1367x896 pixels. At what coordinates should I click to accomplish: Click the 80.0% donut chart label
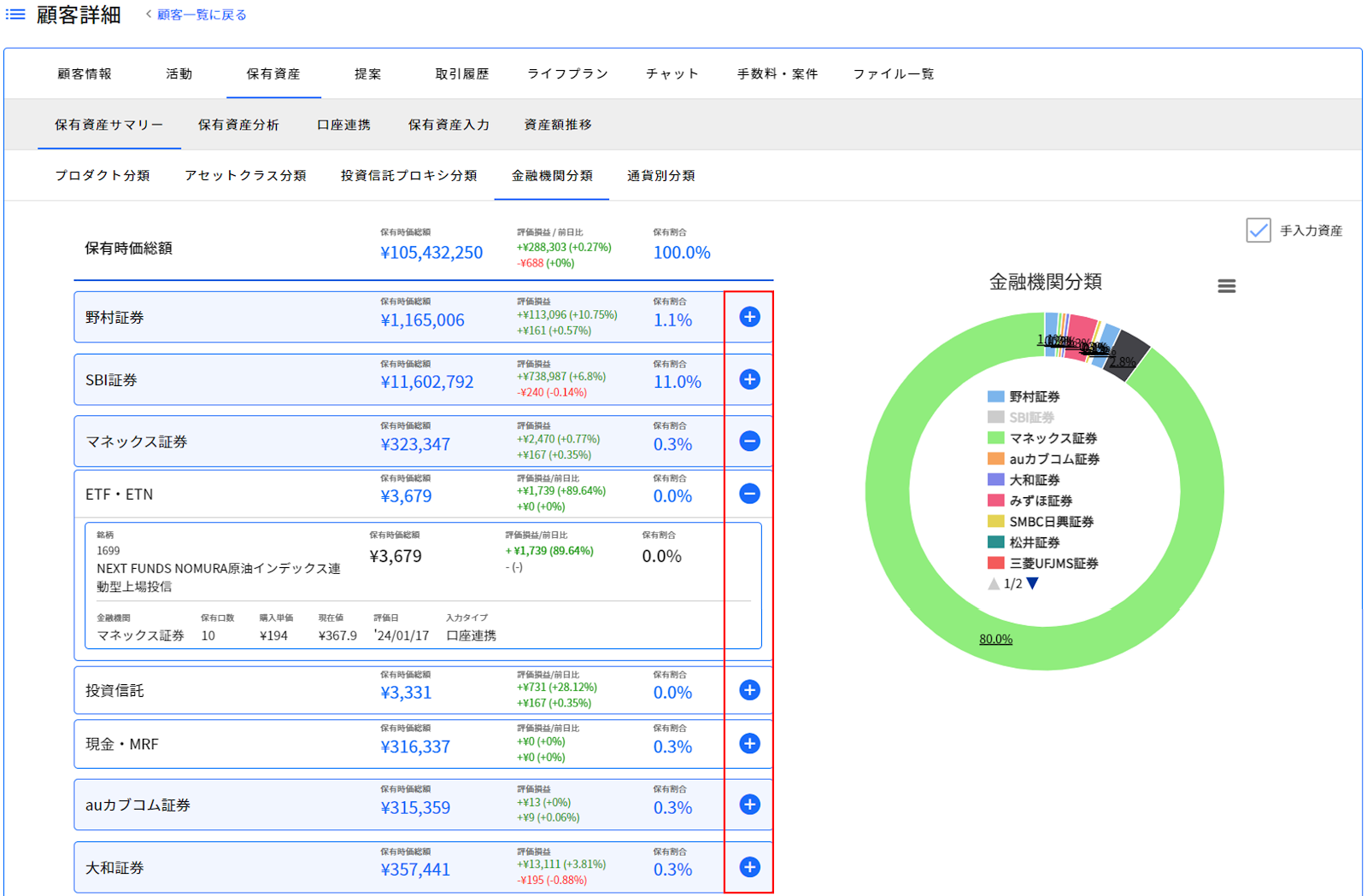point(996,639)
